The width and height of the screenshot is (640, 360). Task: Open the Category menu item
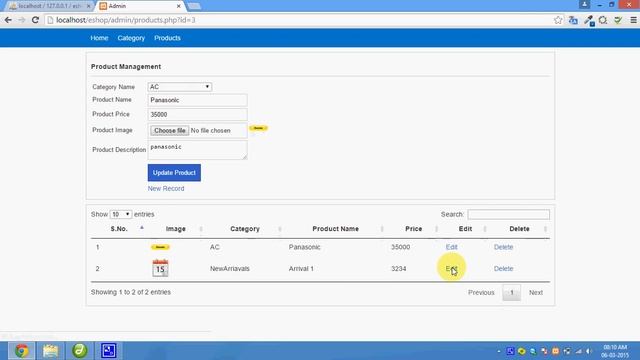tap(131, 38)
